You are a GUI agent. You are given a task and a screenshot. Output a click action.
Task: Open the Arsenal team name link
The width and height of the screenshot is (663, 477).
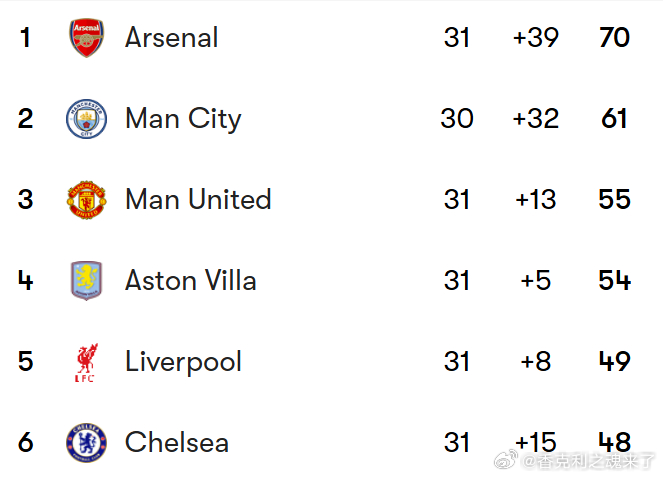tap(171, 38)
